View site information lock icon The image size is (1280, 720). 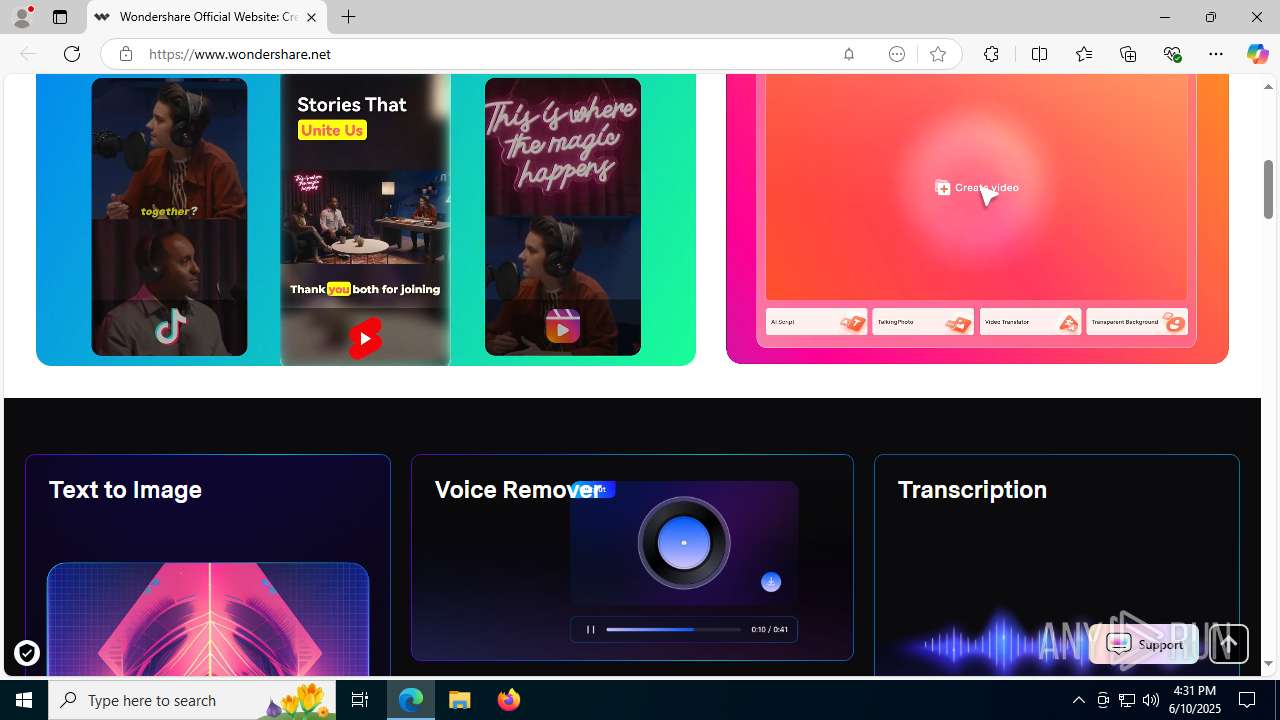(x=126, y=54)
